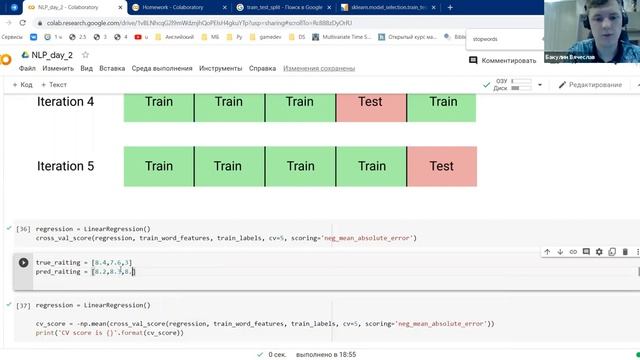Open the Комментировать comment button
The image size is (640, 360).
[502, 60]
